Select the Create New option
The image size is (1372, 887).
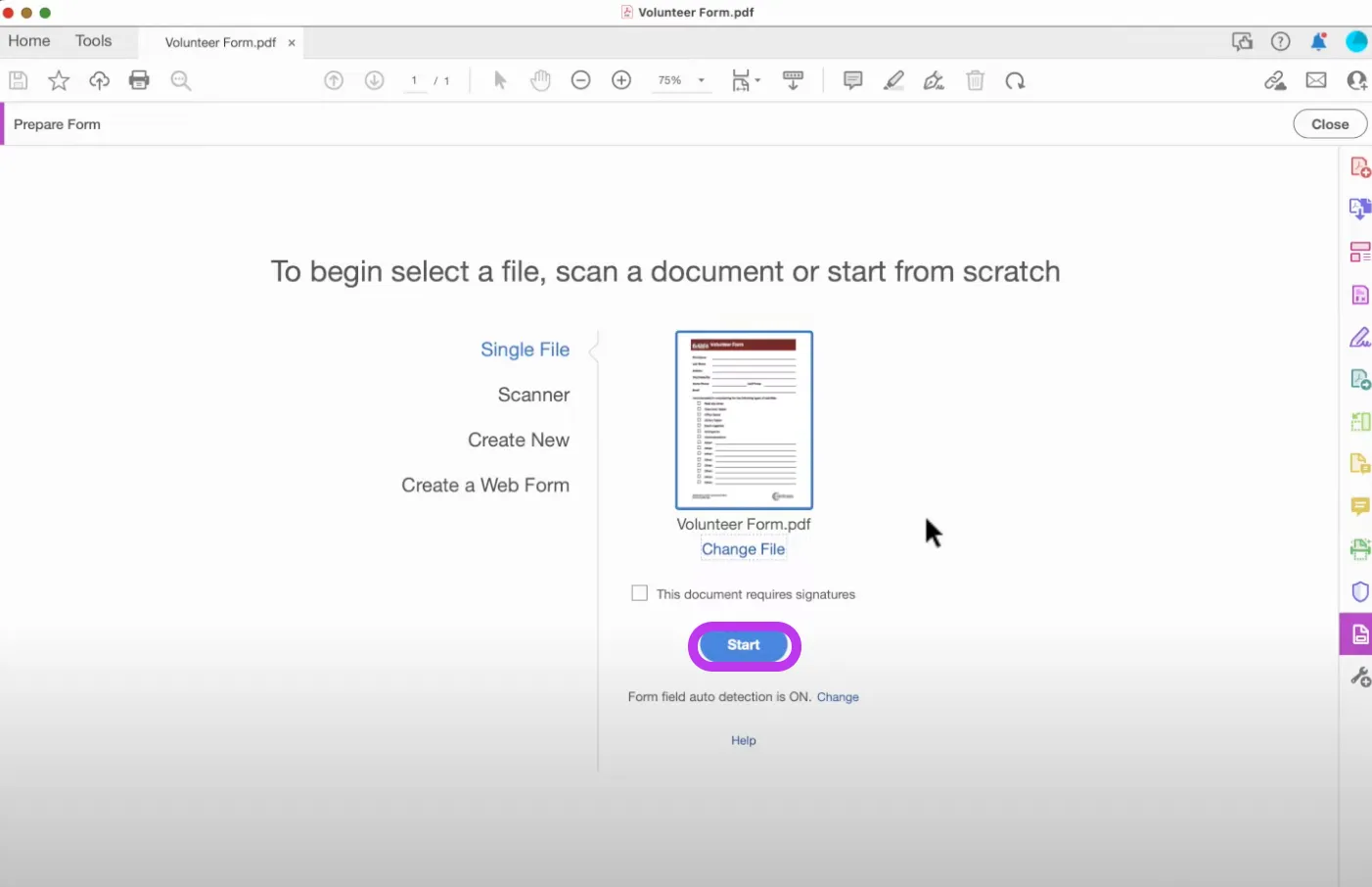point(519,440)
